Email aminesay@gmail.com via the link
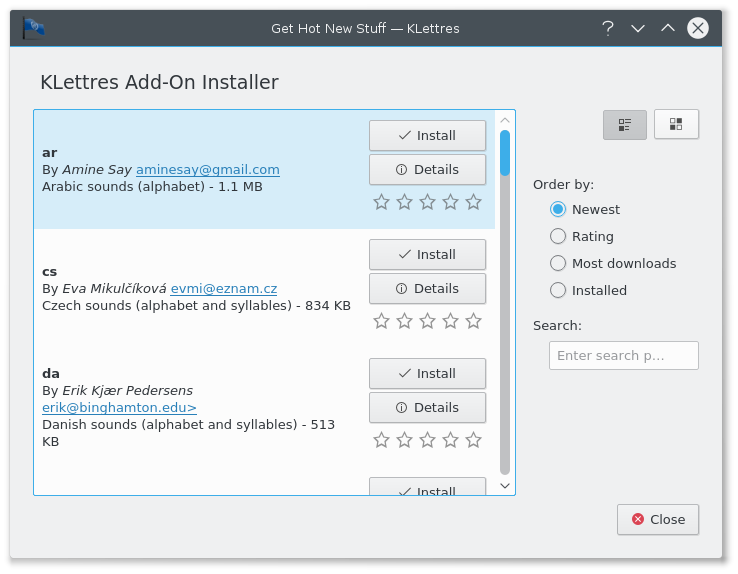738x574 pixels. 207,169
